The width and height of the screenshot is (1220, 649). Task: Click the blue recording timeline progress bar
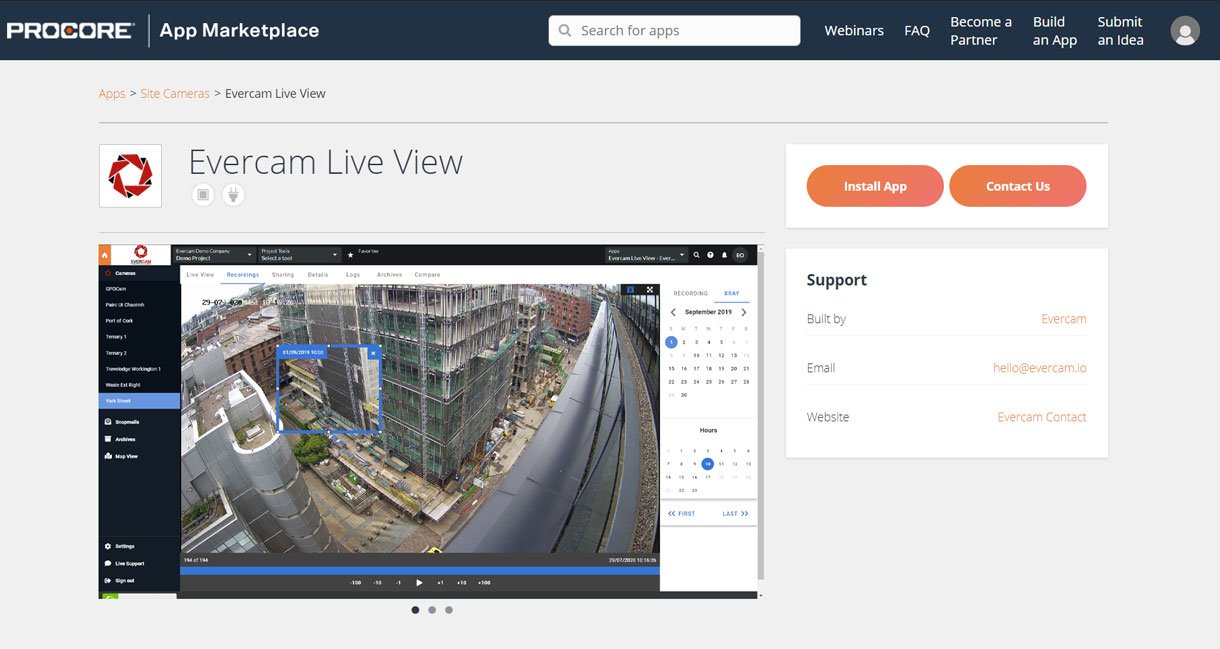click(420, 570)
